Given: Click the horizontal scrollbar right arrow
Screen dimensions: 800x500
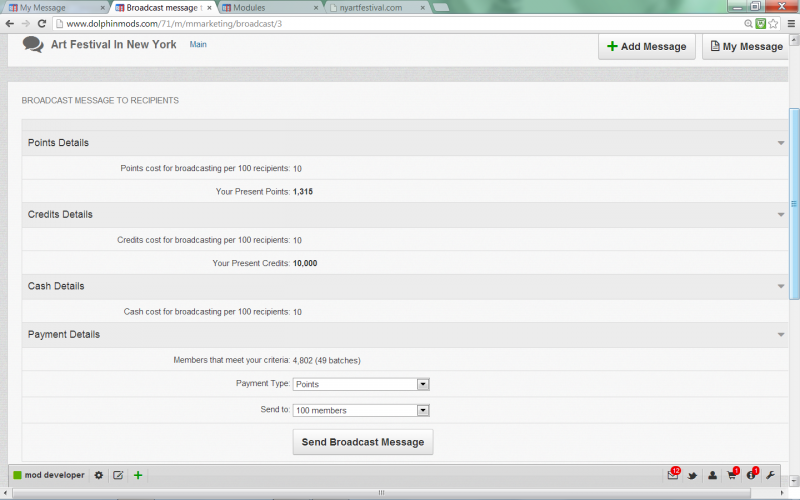Looking at the screenshot, I should click(x=783, y=493).
